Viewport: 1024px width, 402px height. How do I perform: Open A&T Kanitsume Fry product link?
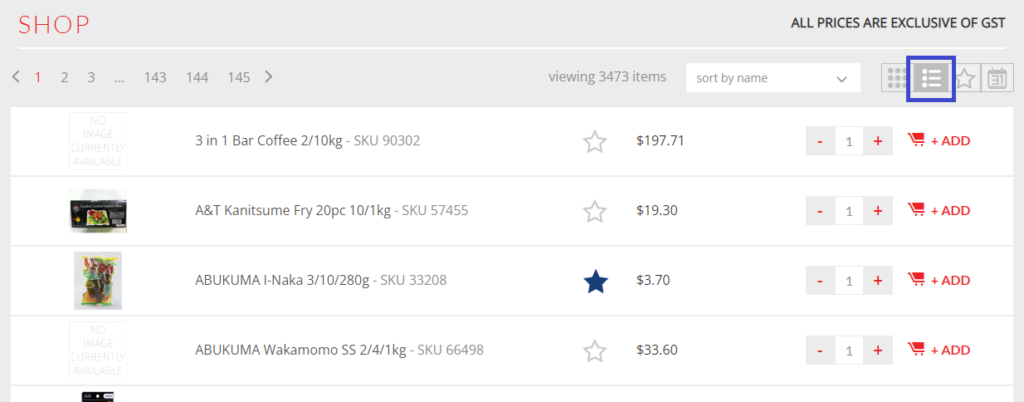tap(293, 211)
